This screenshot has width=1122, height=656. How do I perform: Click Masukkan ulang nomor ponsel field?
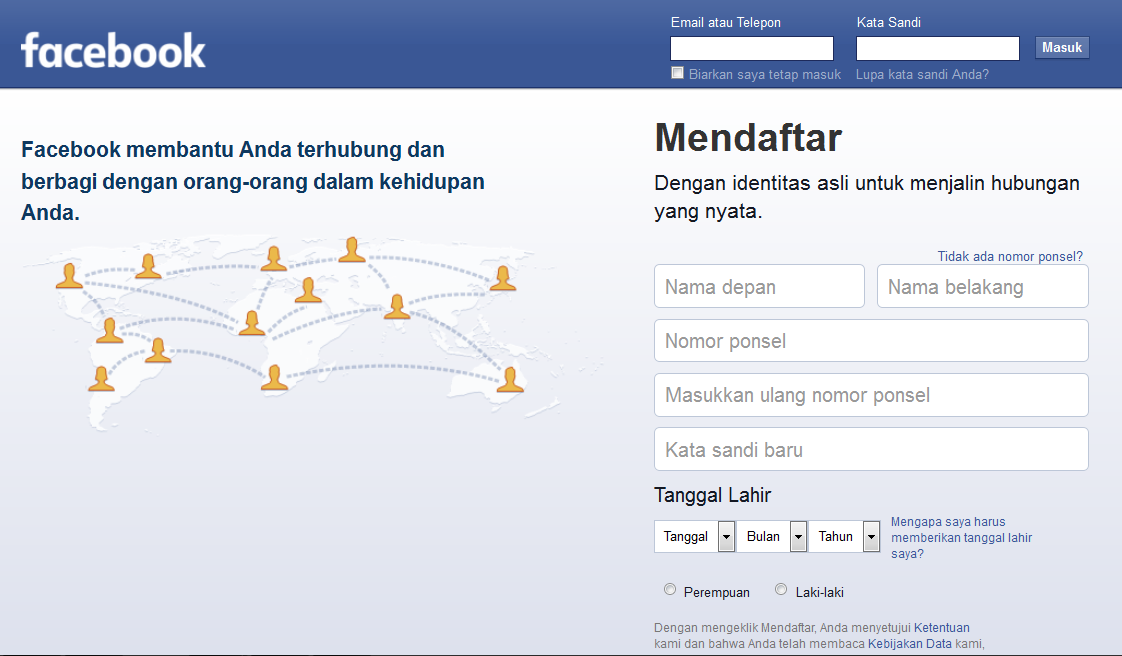tap(871, 395)
